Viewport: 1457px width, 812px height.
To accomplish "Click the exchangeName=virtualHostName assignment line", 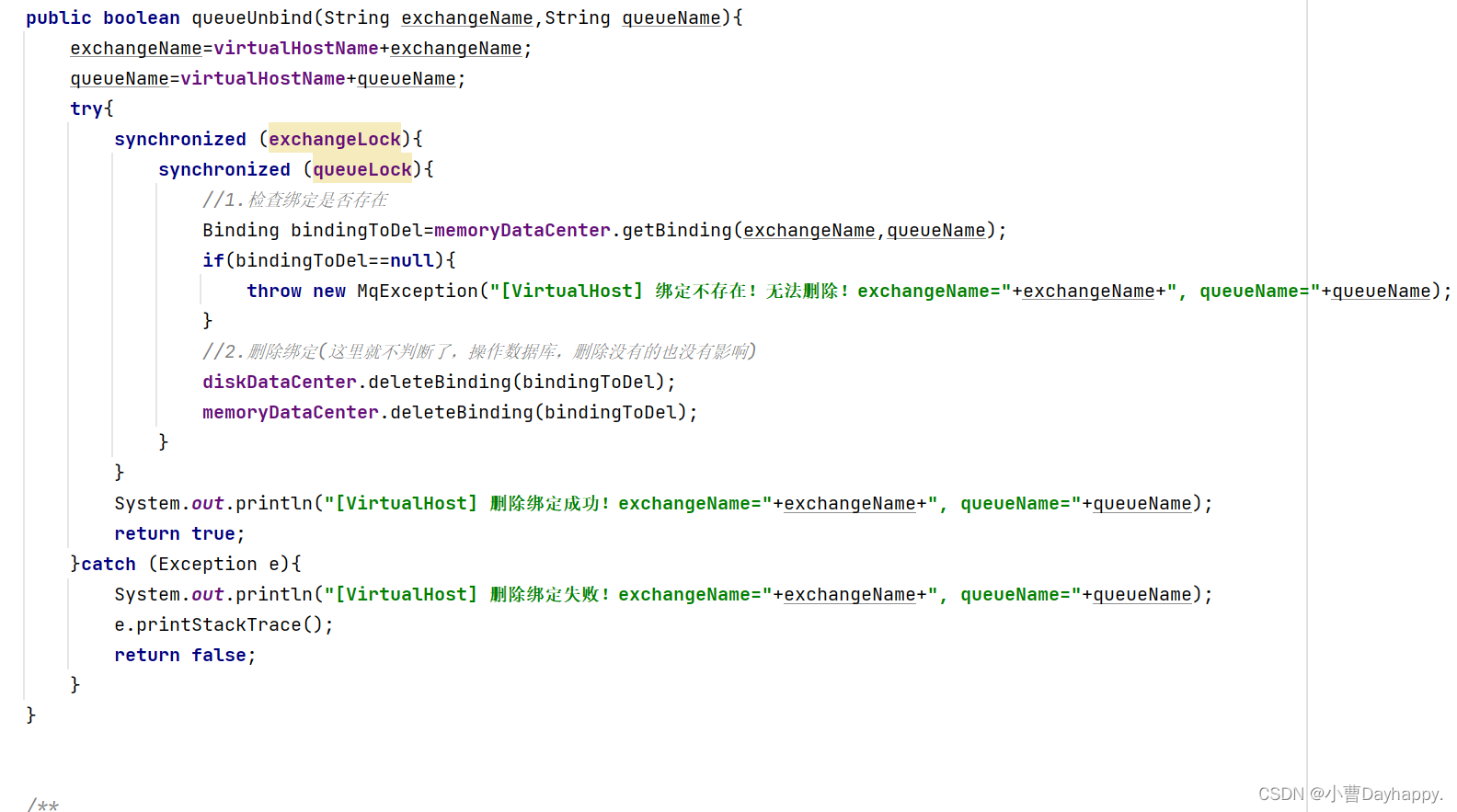I will point(301,48).
